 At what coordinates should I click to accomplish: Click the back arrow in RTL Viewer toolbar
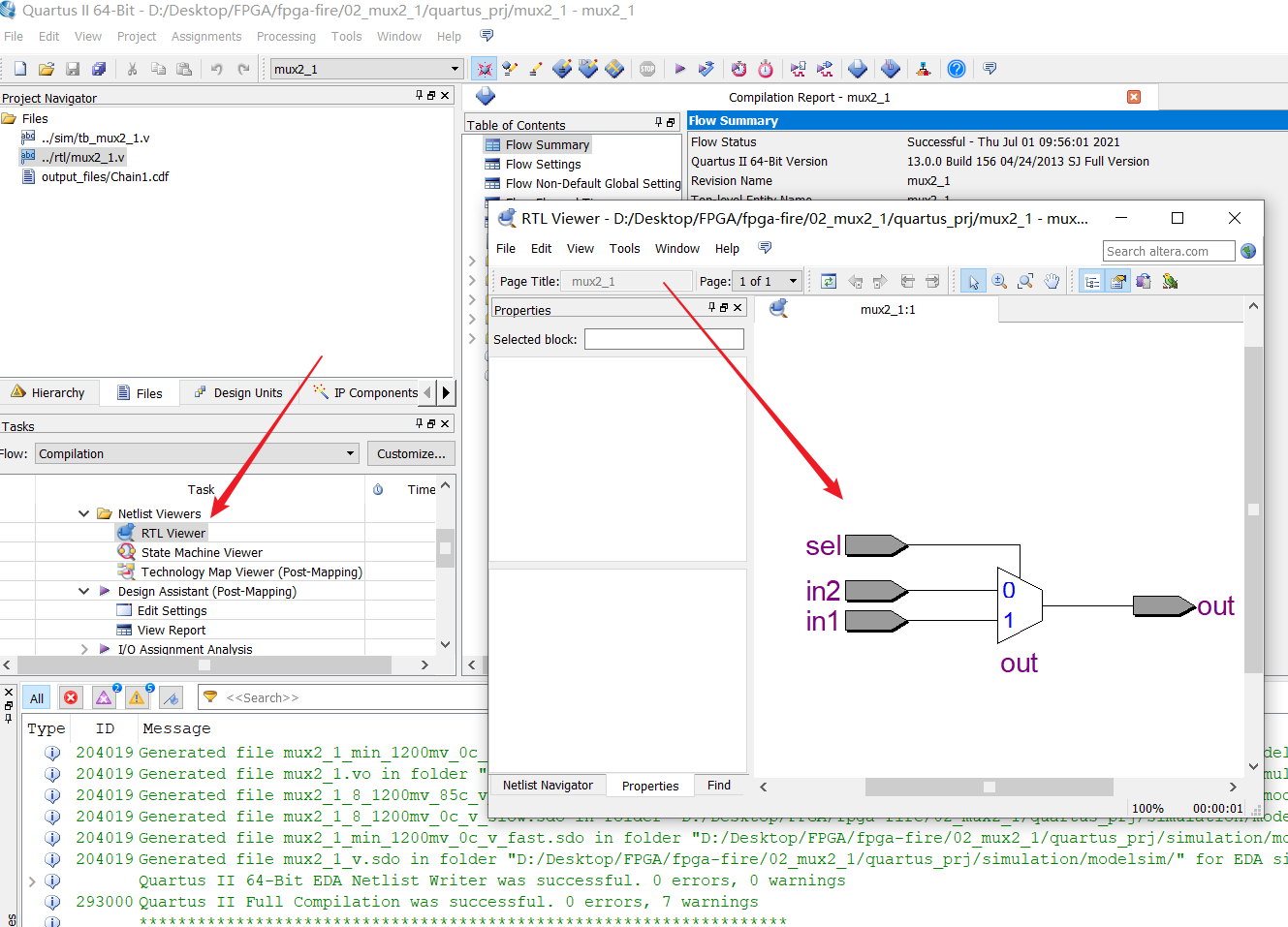[855, 281]
